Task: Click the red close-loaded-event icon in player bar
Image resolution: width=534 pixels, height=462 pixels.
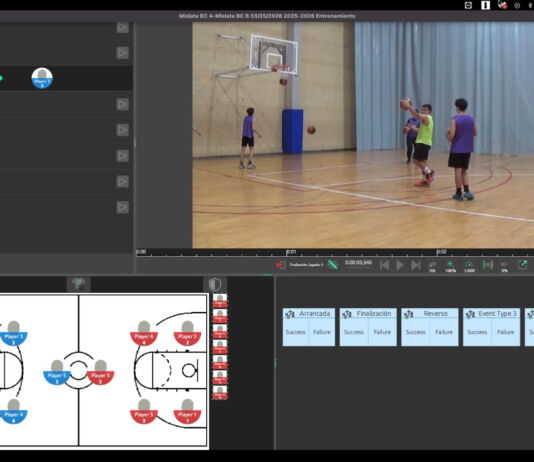Action: [x=281, y=265]
